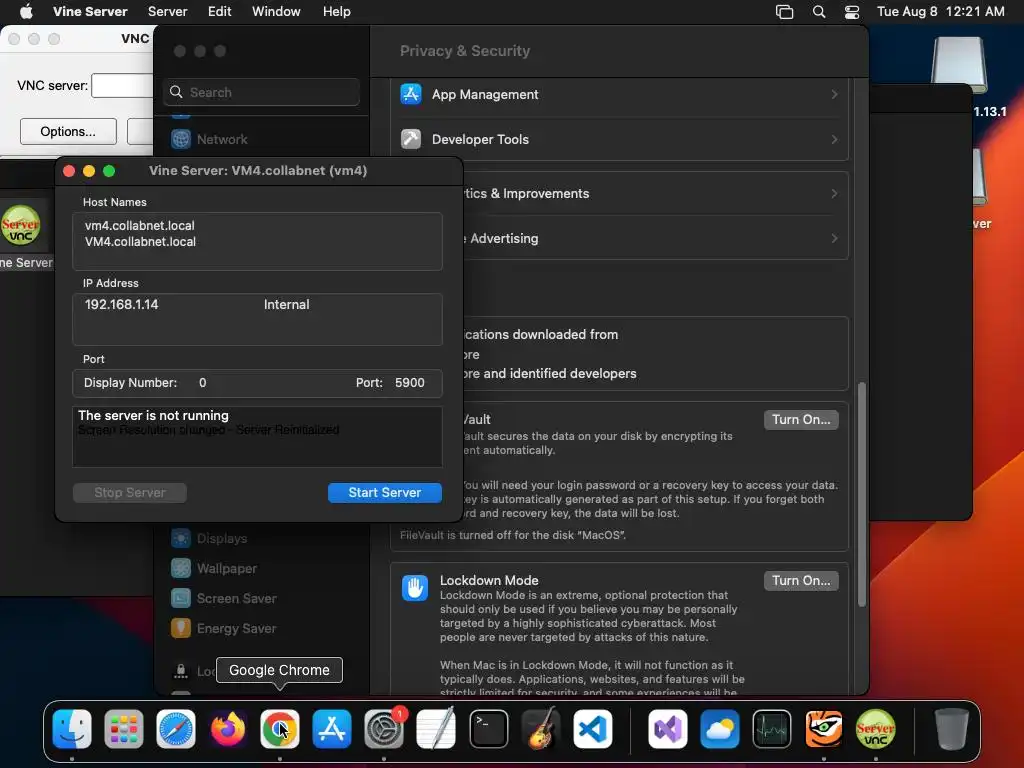Open the Trash in the Dock

pyautogui.click(x=952, y=729)
